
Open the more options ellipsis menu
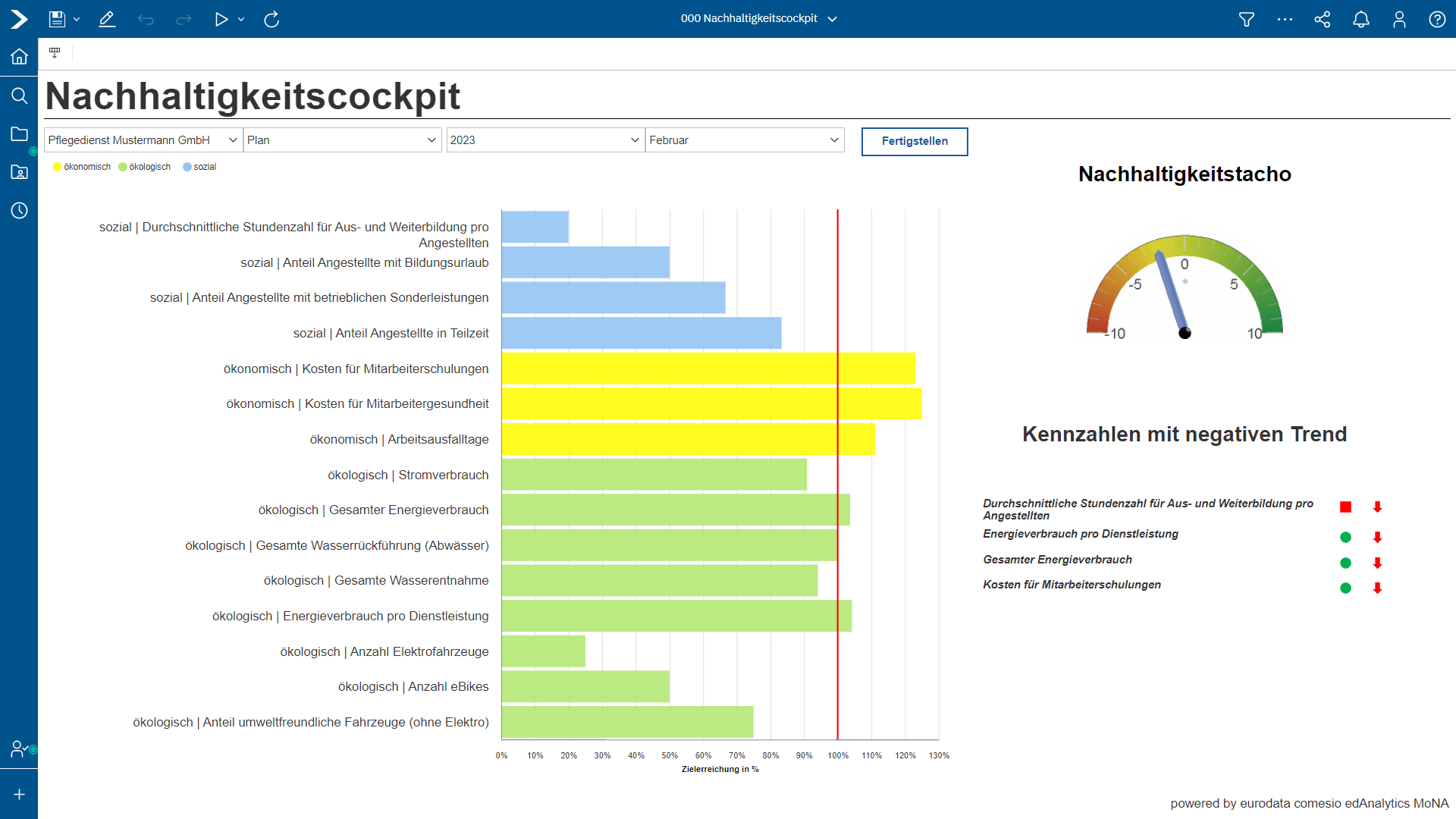pyautogui.click(x=1285, y=19)
